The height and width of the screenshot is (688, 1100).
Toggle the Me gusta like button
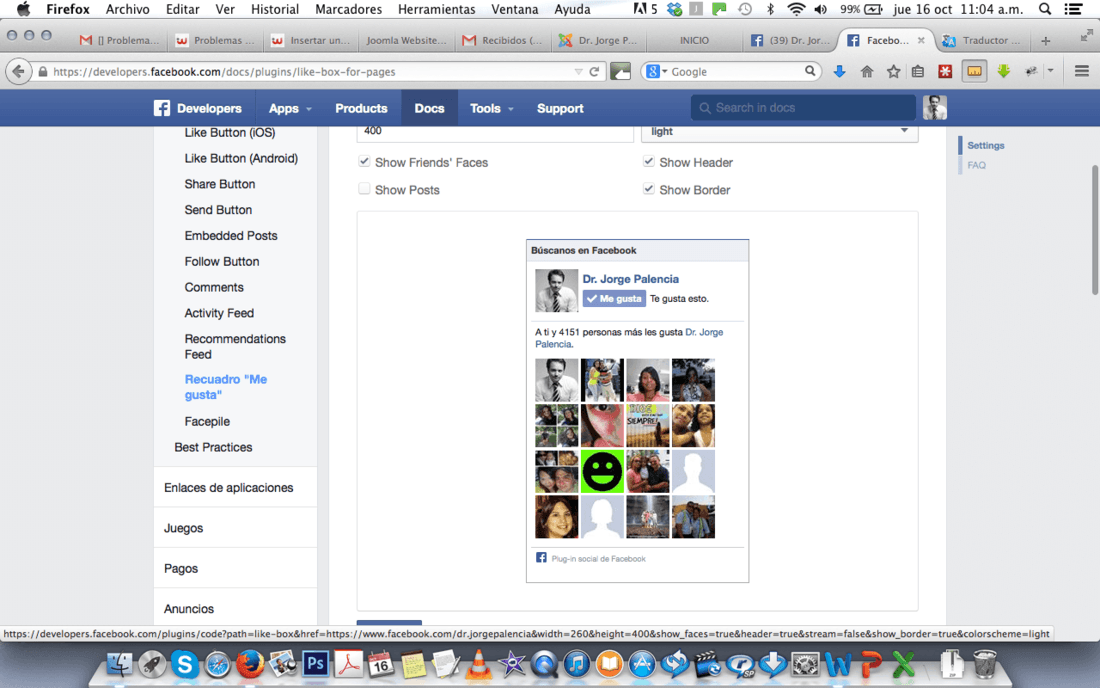[x=614, y=299]
